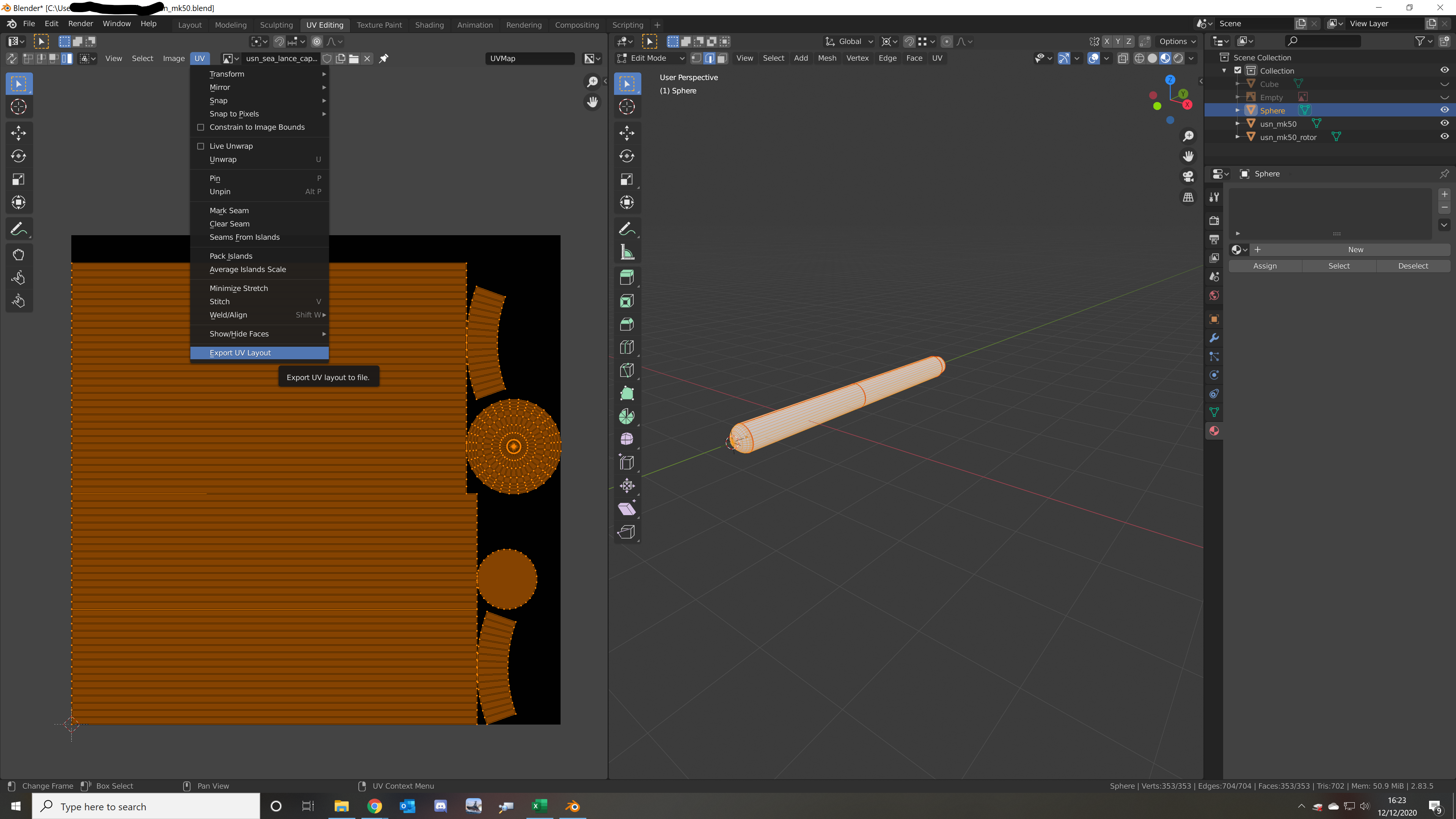This screenshot has width=1456, height=819.
Task: Select the UV editor Grab sculpt tool
Action: [18, 254]
